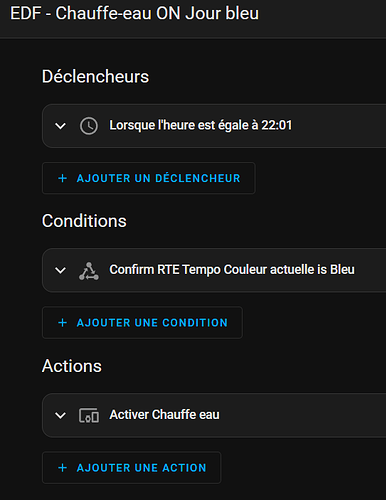Open the 'Confirm RTE Tempo Couleur actuelle is Bleu' row
Viewport: 386px width, 500px height.
pos(214,270)
